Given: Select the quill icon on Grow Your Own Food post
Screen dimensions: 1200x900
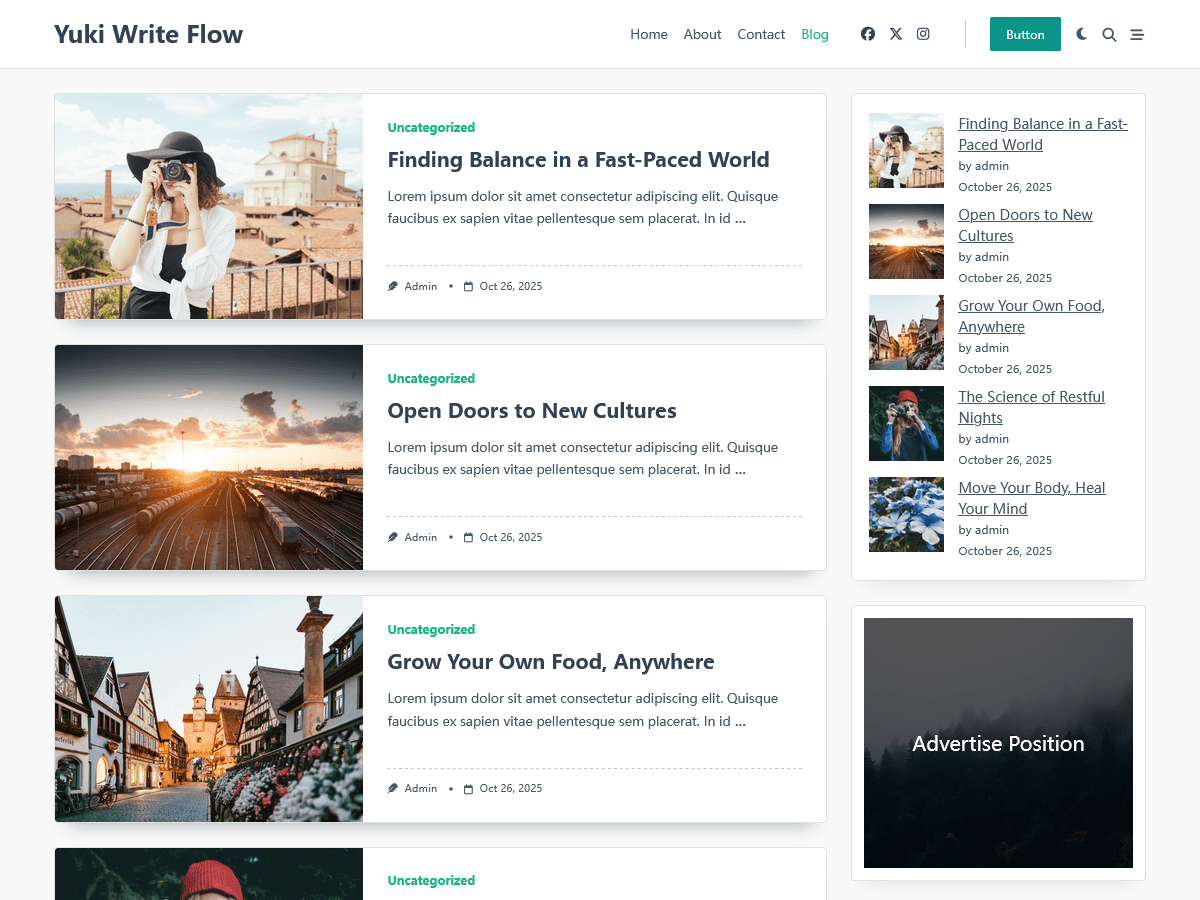Looking at the screenshot, I should click(x=393, y=788).
